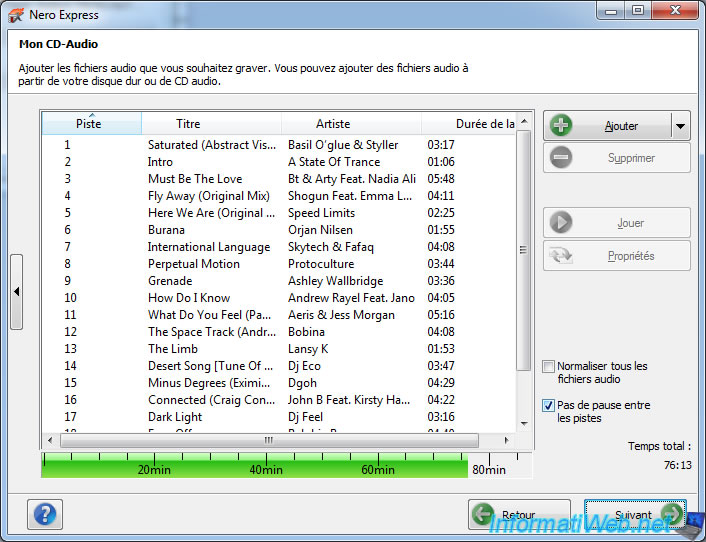The image size is (706, 542).
Task: Expand the left side panel arrow
Action: pyautogui.click(x=16, y=292)
